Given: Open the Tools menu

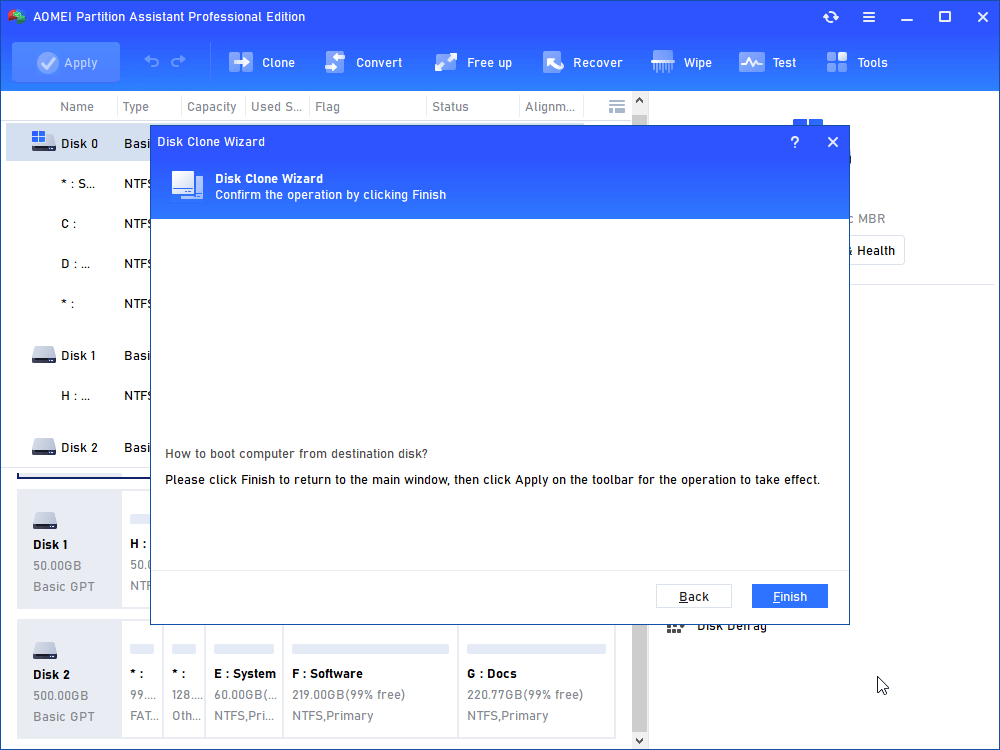Looking at the screenshot, I should pos(857,62).
